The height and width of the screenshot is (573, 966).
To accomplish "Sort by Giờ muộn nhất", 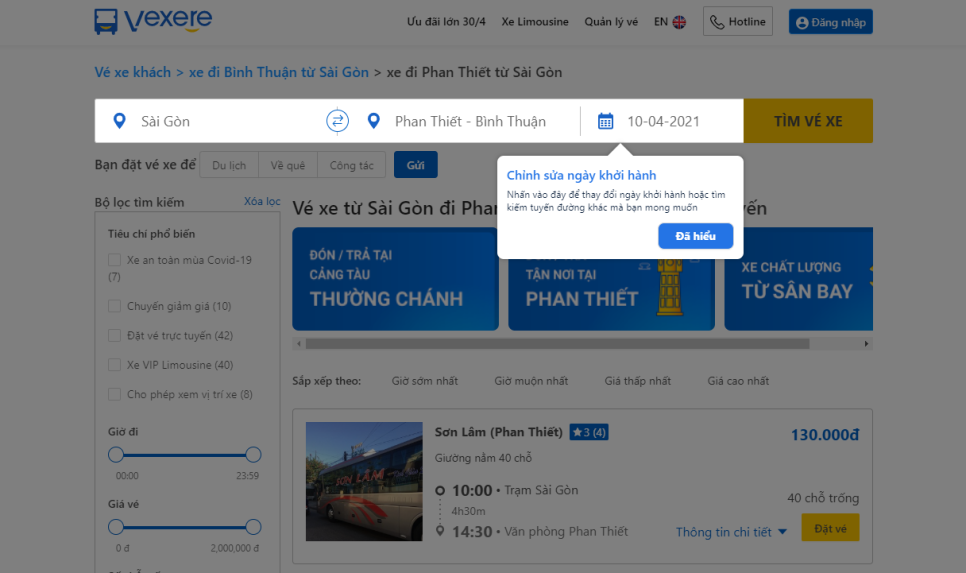I will (x=531, y=381).
